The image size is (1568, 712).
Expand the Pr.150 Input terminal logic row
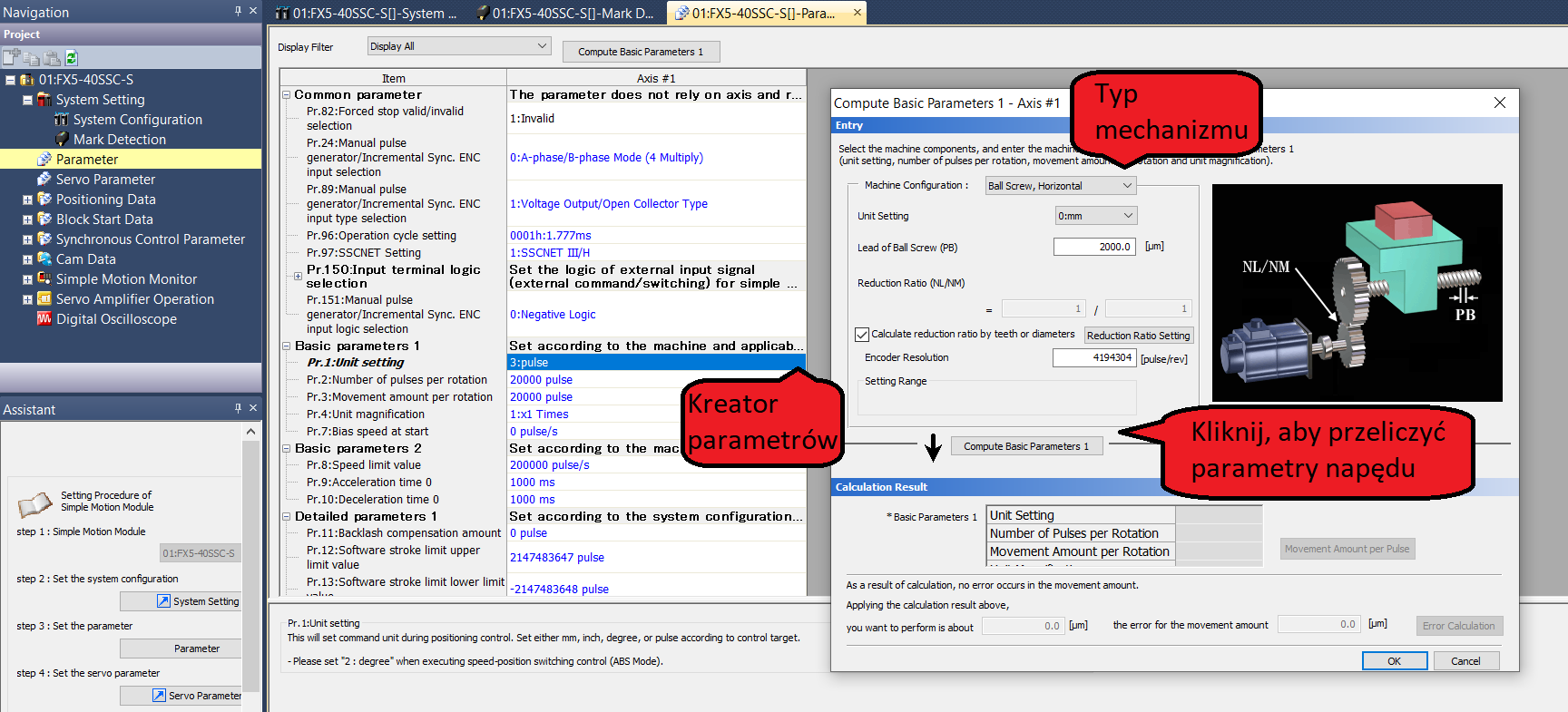click(x=298, y=276)
